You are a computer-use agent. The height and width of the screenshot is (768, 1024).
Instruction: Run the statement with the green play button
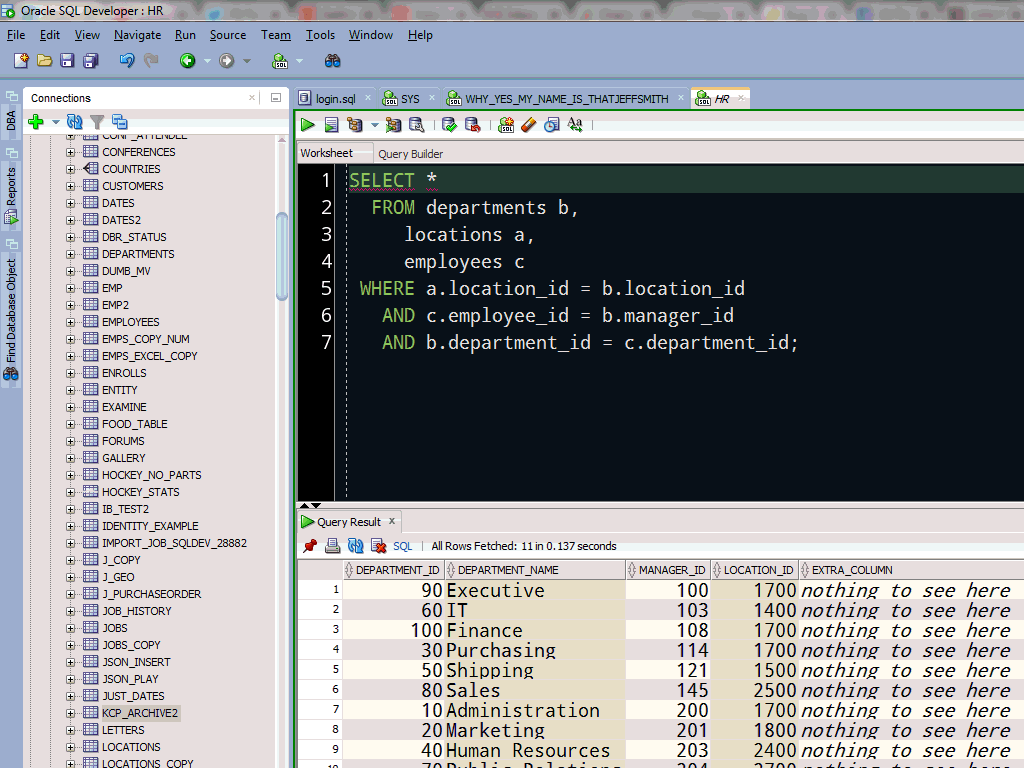click(x=308, y=125)
